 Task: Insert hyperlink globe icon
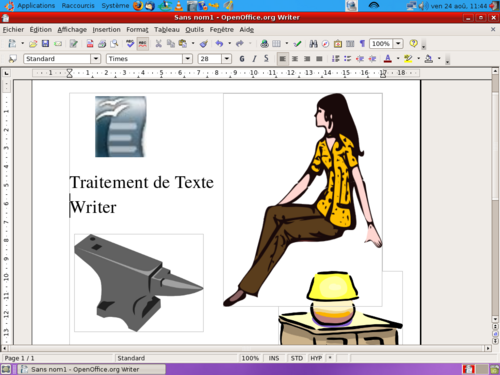tap(264, 44)
